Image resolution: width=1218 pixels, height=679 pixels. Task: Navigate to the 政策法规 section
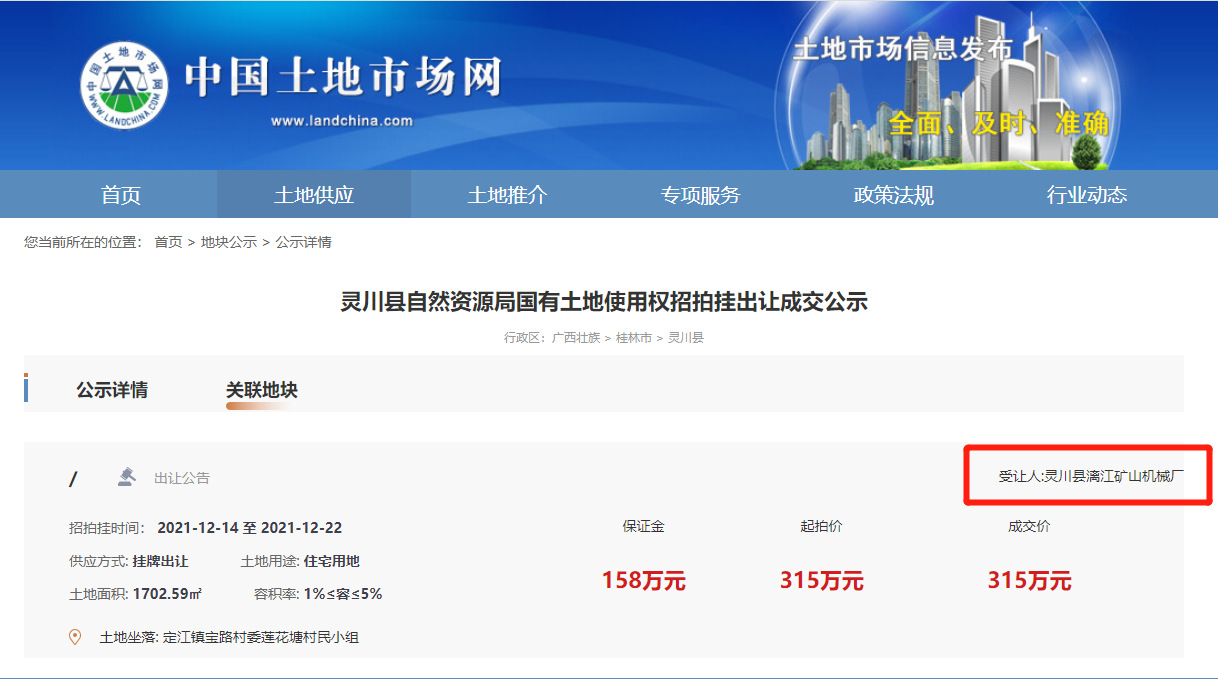[x=893, y=195]
